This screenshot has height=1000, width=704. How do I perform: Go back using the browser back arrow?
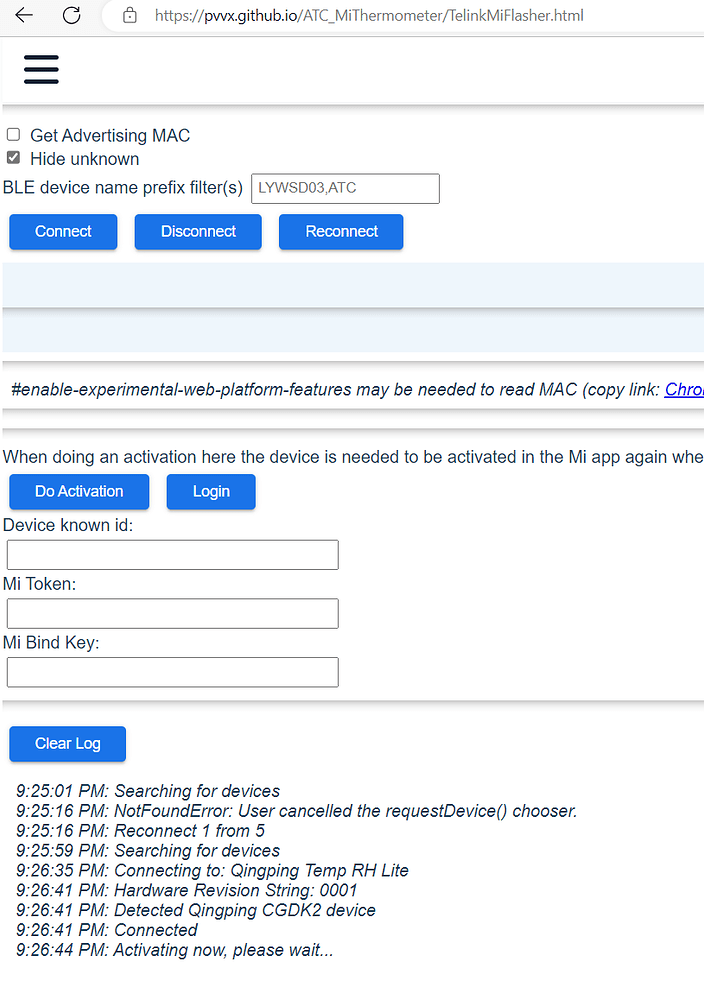(x=23, y=15)
